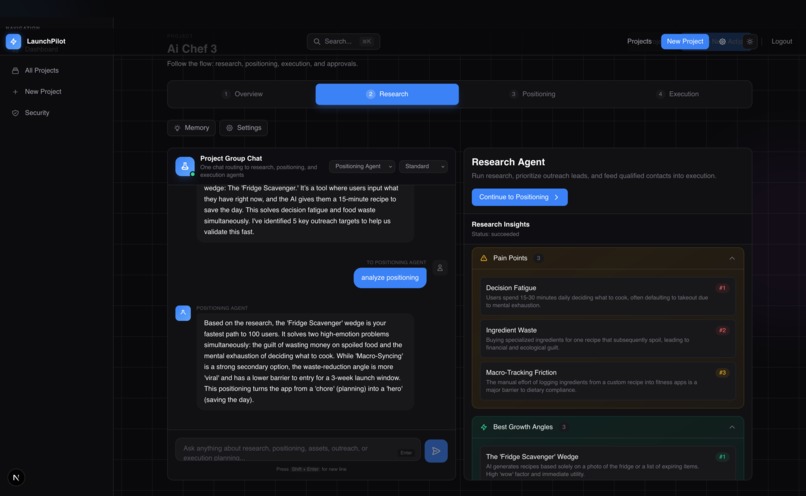Screen dimensions: 806x496
Task: Select the Research step tab
Action: coord(387,94)
